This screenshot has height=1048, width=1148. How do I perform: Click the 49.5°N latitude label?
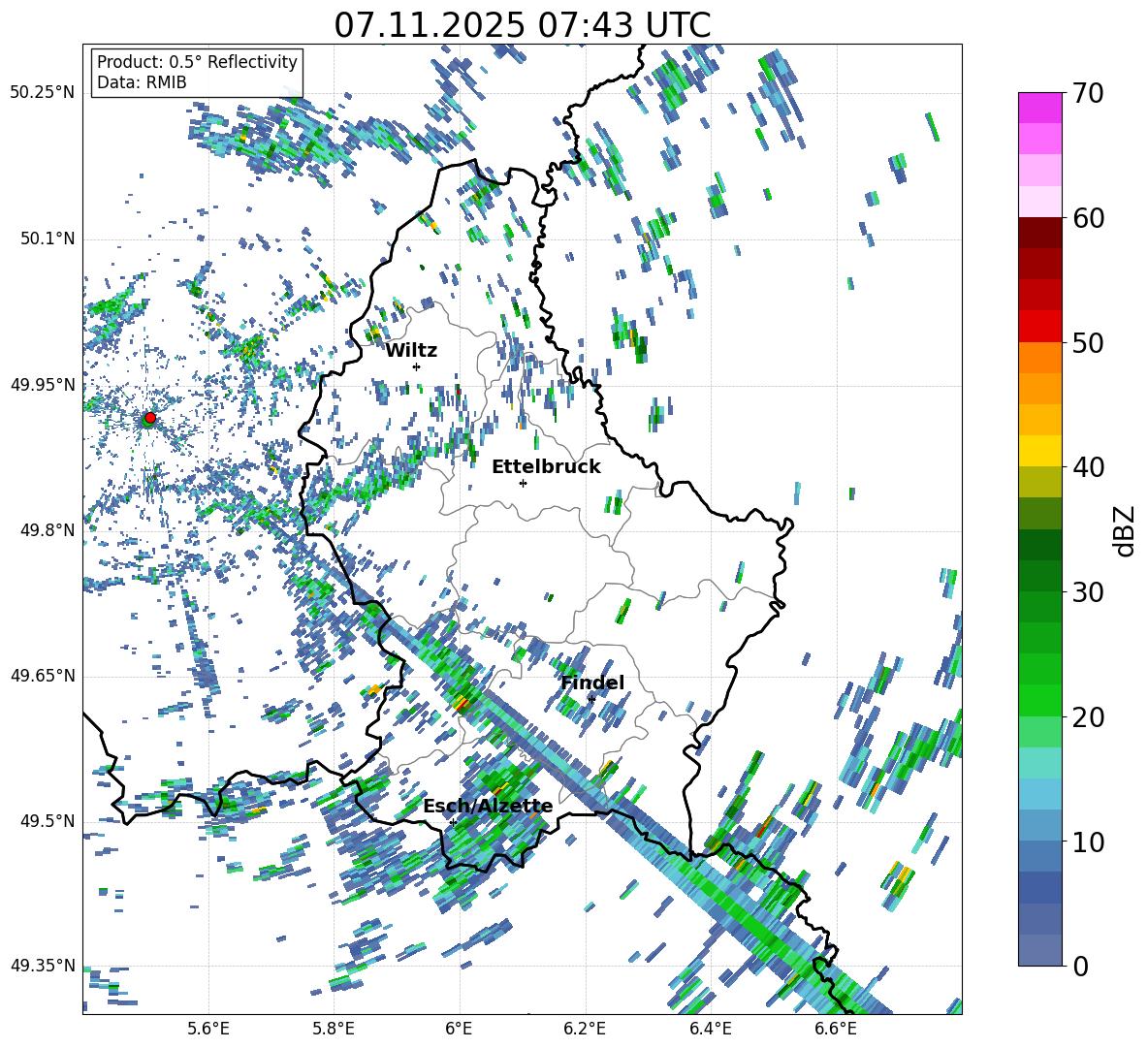coord(48,820)
